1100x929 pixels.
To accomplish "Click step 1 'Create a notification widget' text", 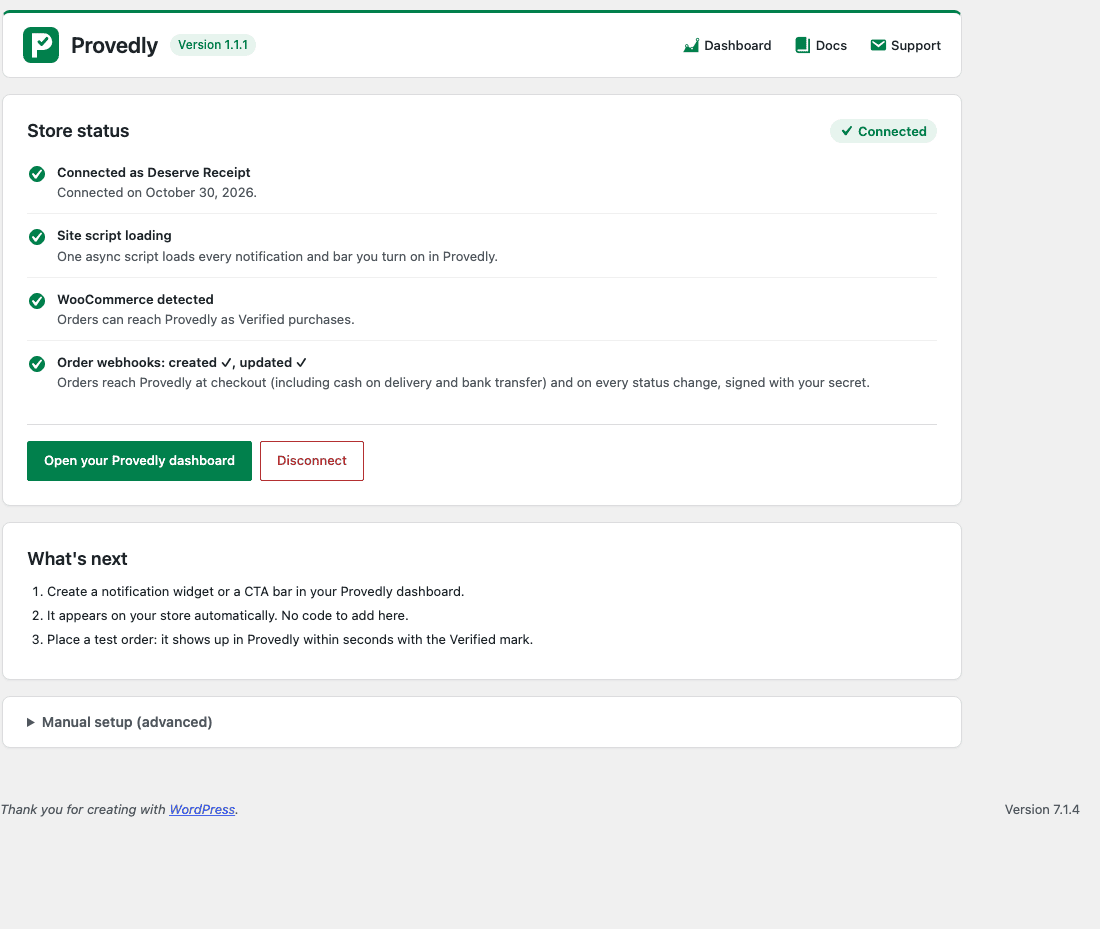I will coord(255,592).
